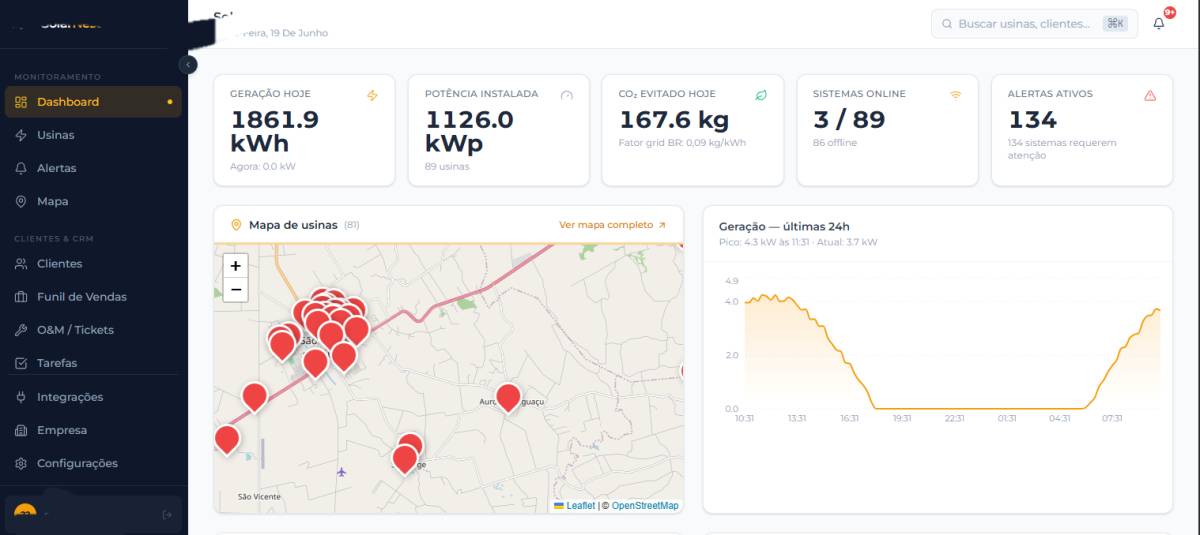1200x535 pixels.
Task: Click the logout icon beside user avatar
Action: [x=167, y=515]
